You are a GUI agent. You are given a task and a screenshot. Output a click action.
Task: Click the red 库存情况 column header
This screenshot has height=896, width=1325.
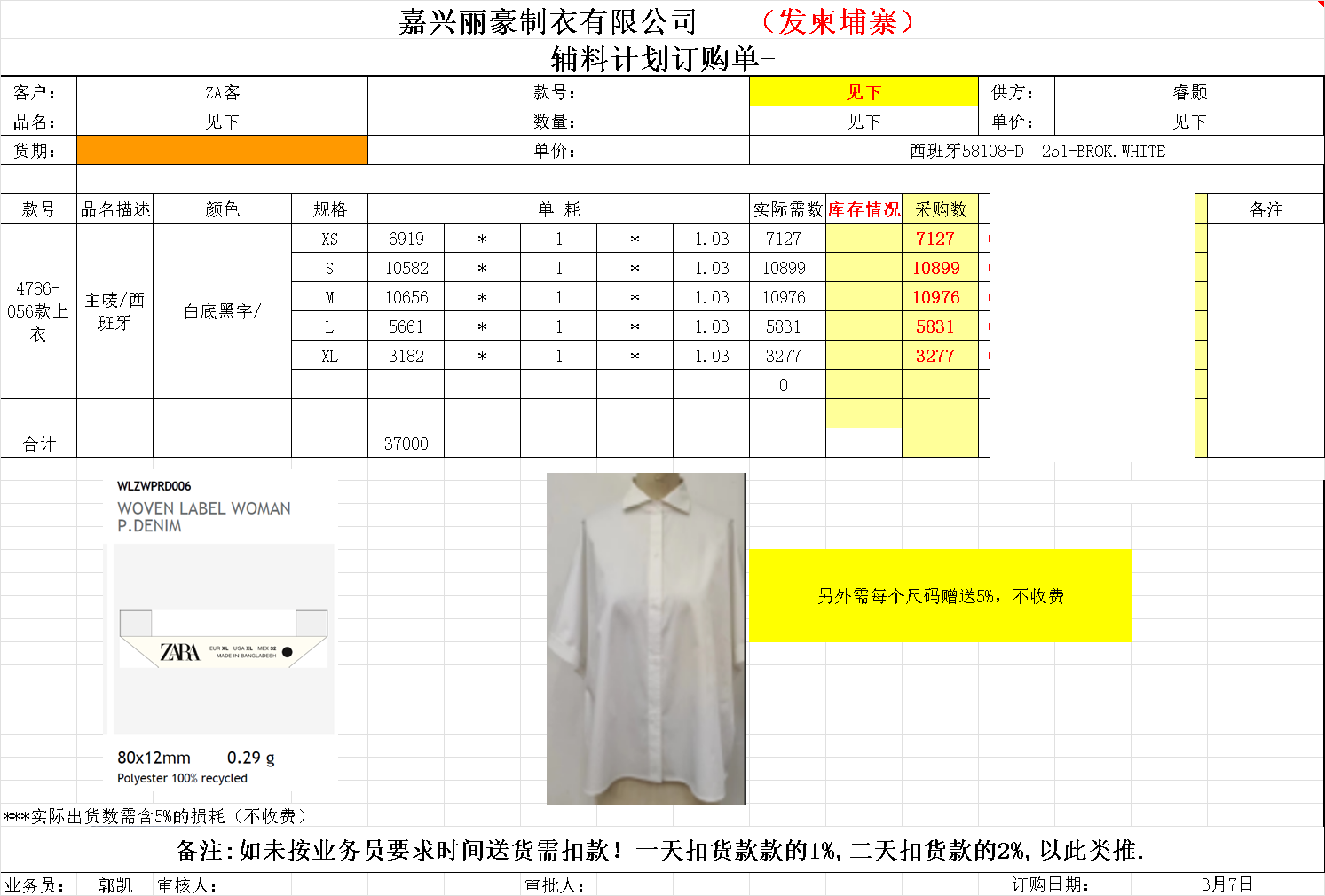click(x=864, y=209)
